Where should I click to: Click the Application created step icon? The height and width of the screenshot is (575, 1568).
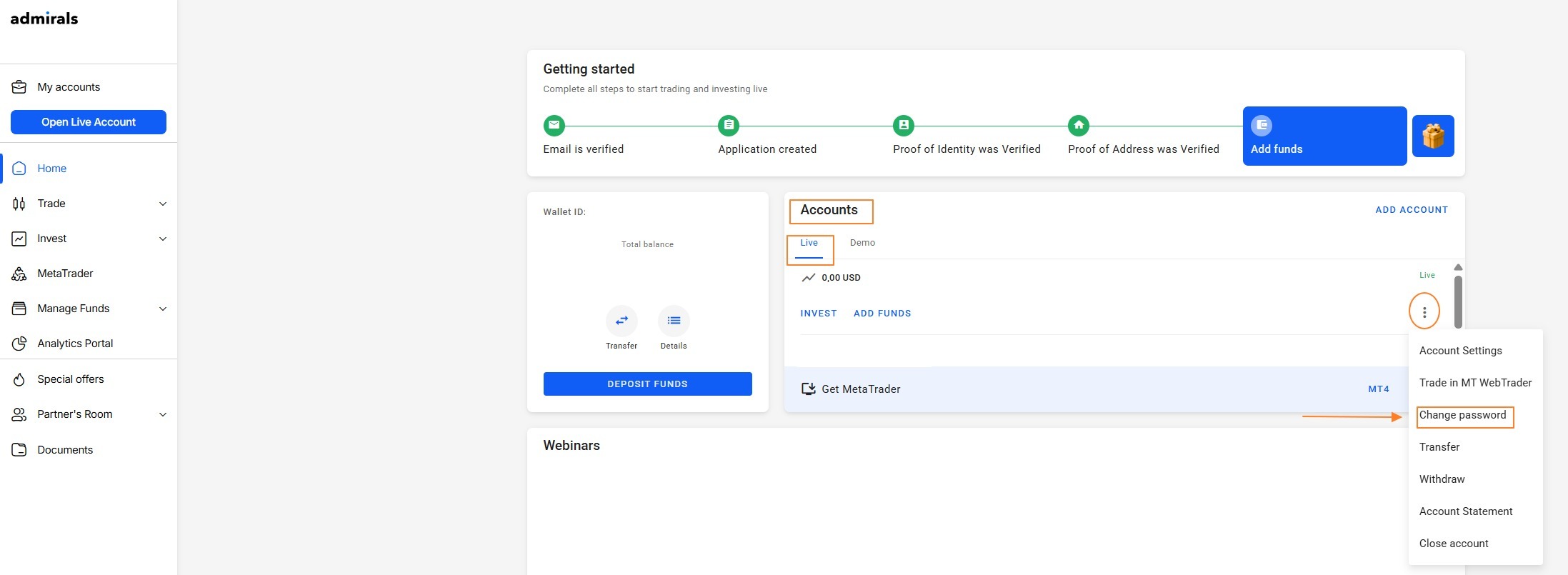click(x=729, y=126)
